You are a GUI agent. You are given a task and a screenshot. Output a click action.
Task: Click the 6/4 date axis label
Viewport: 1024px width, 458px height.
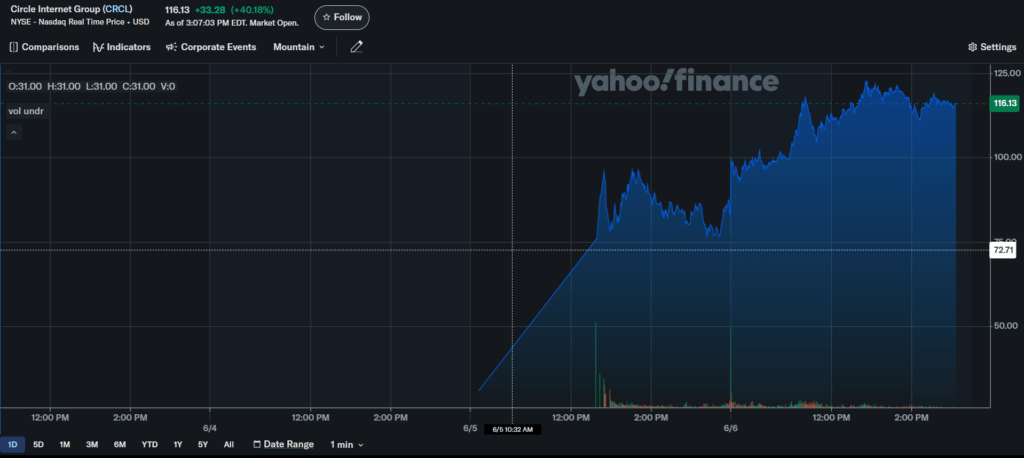click(x=210, y=429)
